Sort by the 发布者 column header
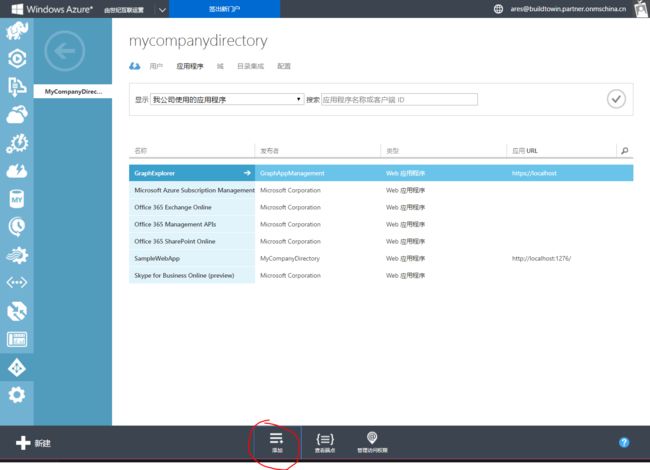Viewport: 650px width, 470px height. (269, 151)
